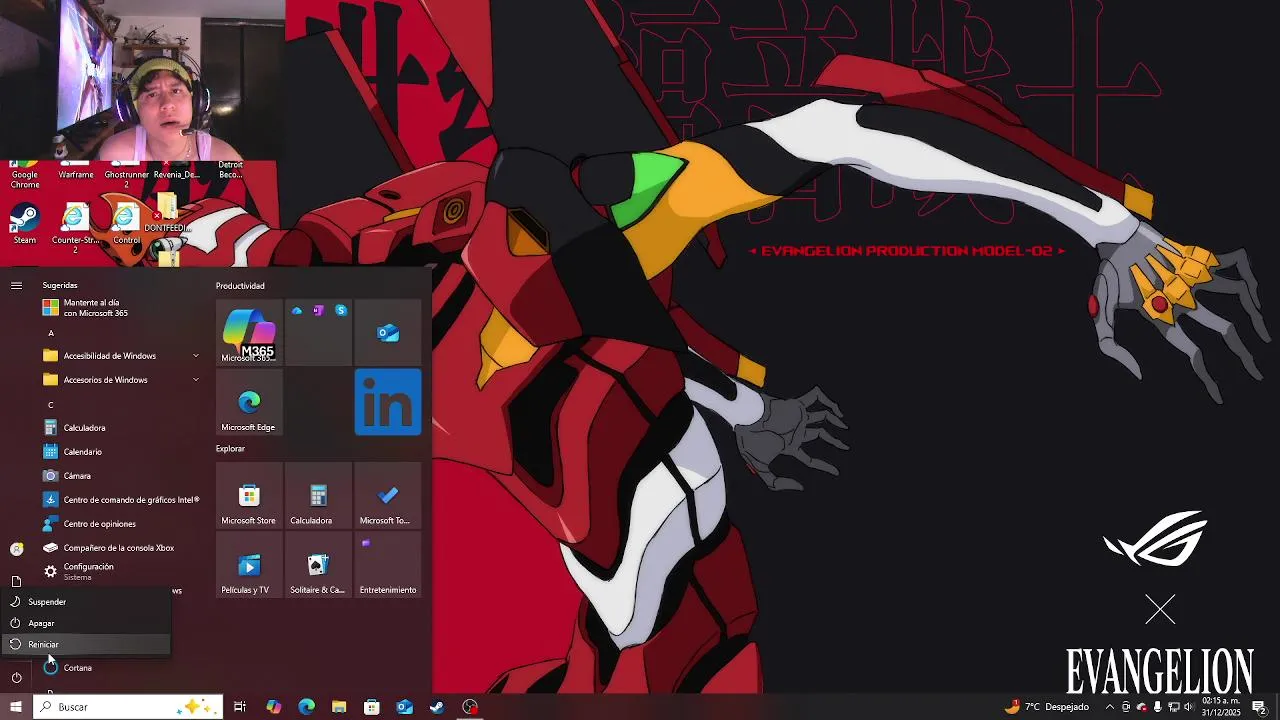Click the power icon in Start sidebar
The height and width of the screenshot is (720, 1280).
coord(16,677)
